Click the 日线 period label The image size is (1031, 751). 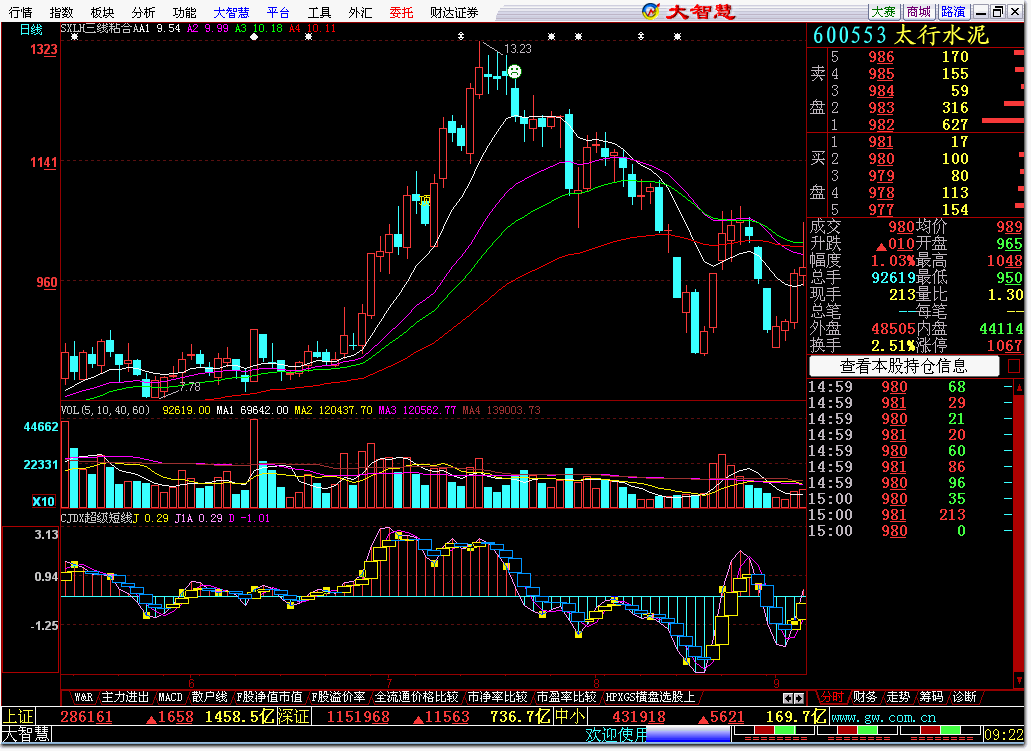(31, 30)
